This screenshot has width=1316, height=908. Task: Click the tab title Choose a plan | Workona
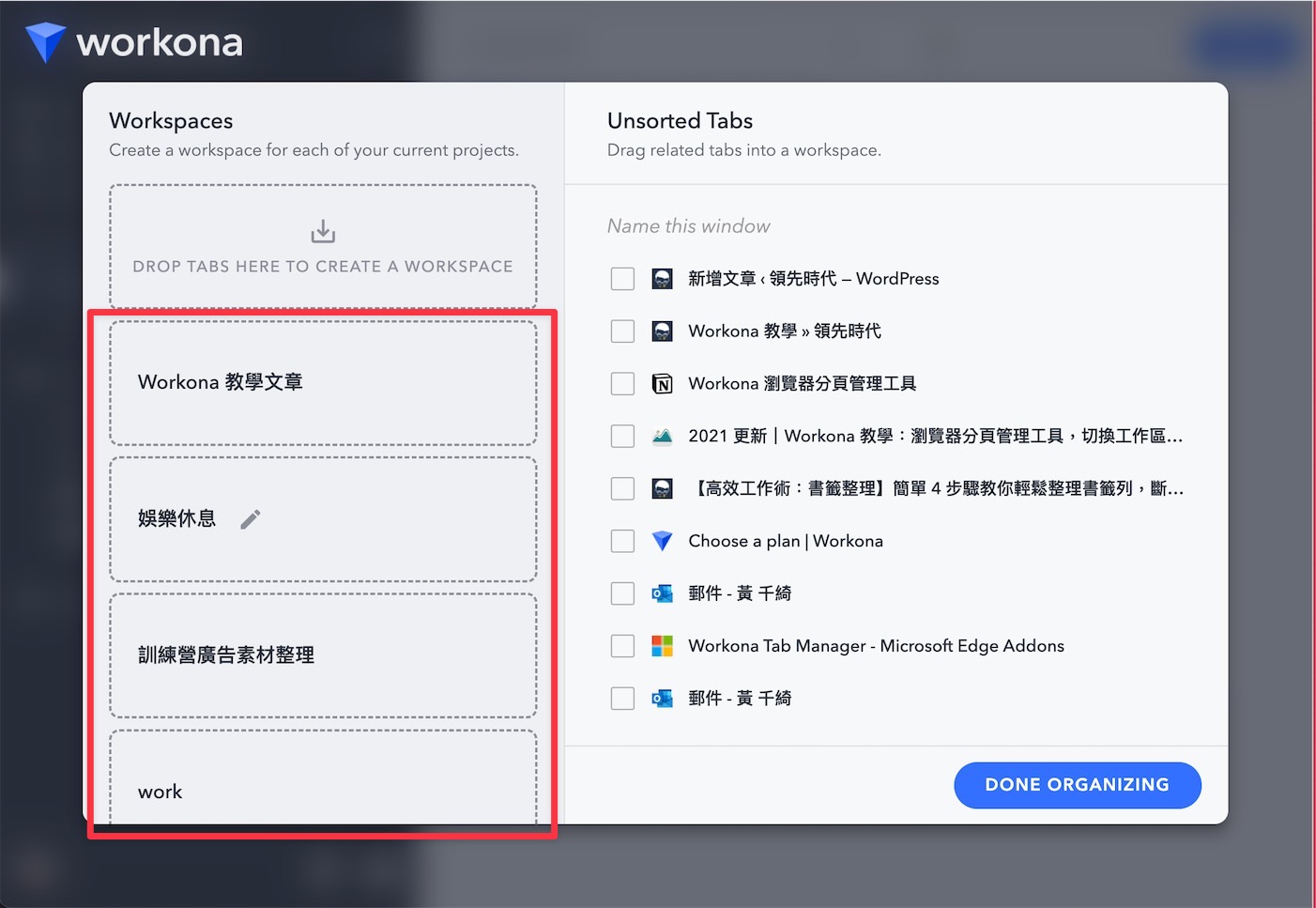click(786, 541)
